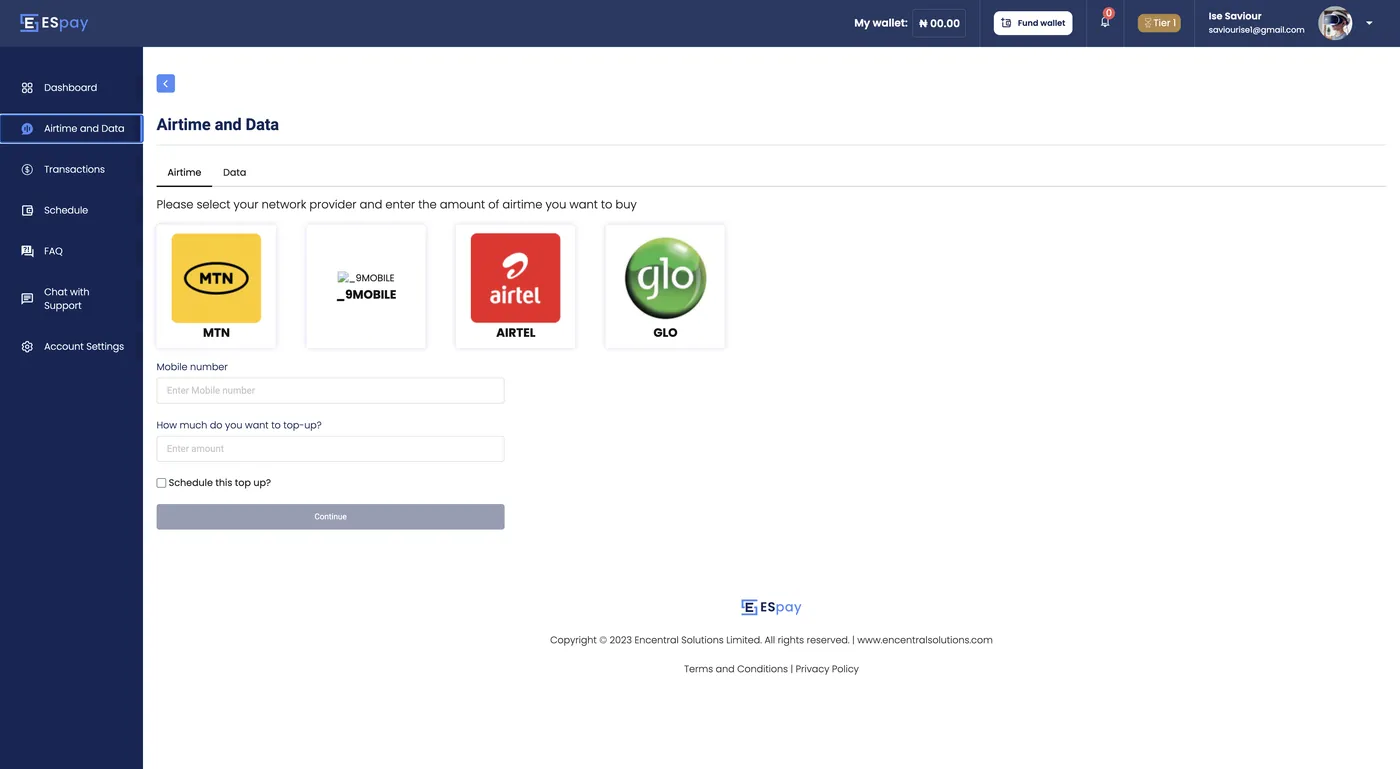Viewport: 1400px width, 769px height.
Task: Open Terms and Conditions link
Action: [x=736, y=669]
